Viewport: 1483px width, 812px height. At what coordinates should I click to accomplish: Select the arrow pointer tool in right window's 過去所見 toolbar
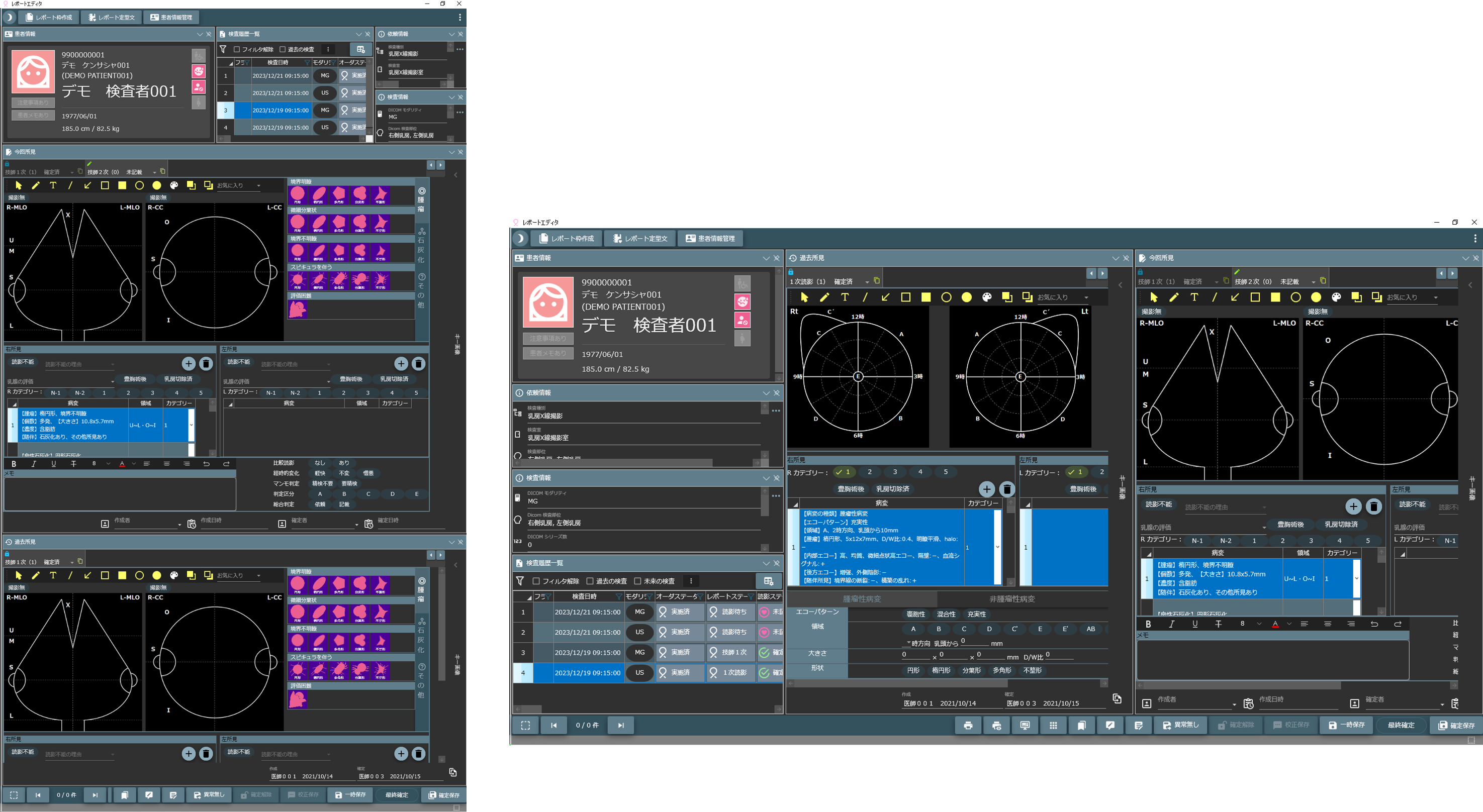(804, 297)
